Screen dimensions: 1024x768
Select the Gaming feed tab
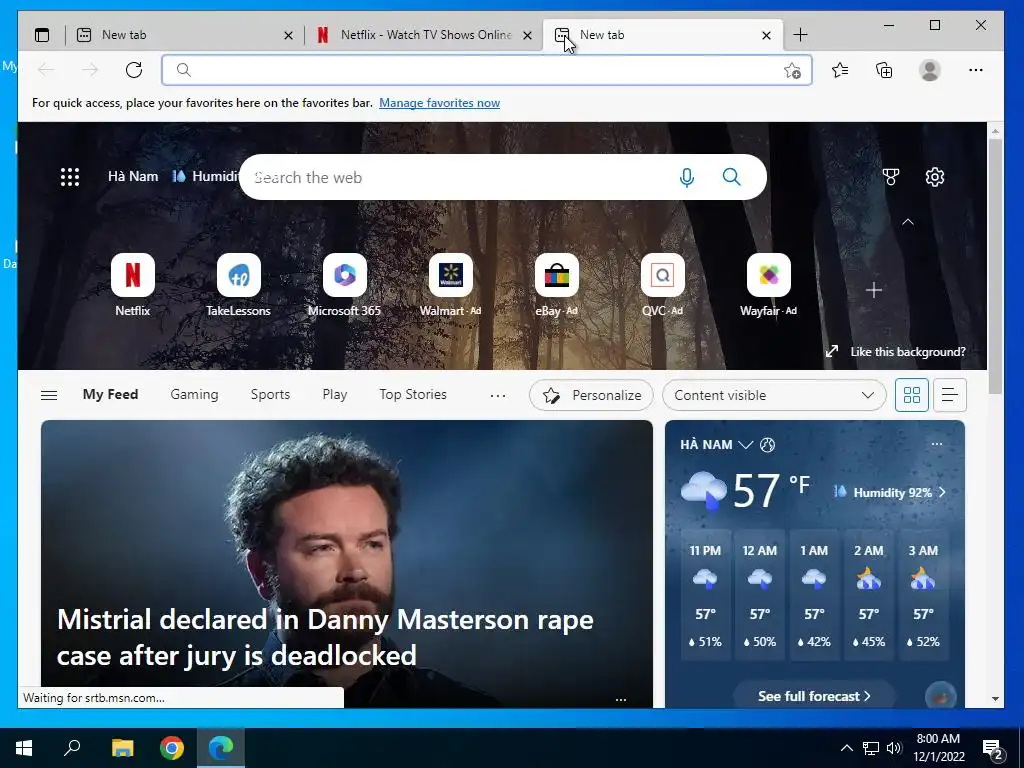pos(194,394)
